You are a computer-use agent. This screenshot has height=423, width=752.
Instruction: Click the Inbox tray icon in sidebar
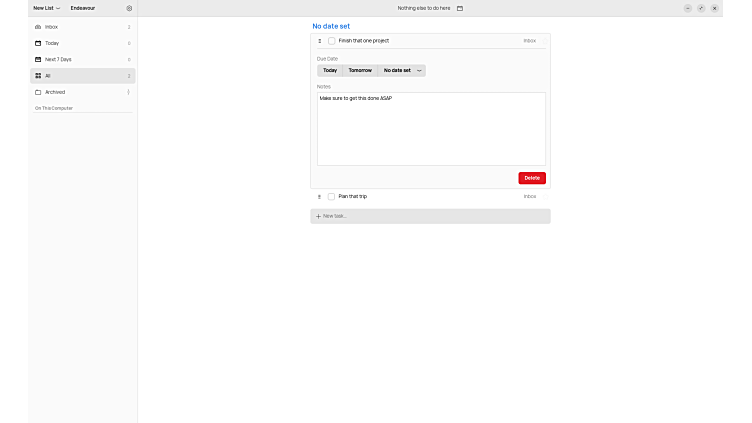pos(38,27)
